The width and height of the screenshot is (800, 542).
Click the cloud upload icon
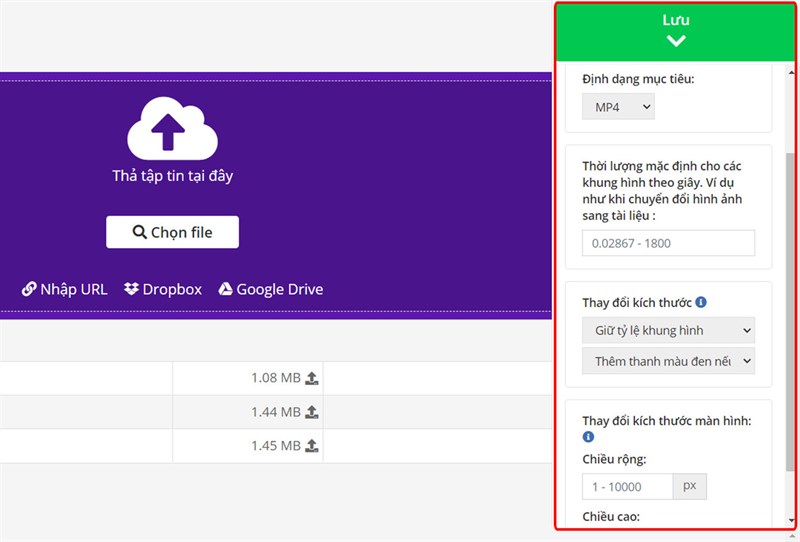click(172, 128)
